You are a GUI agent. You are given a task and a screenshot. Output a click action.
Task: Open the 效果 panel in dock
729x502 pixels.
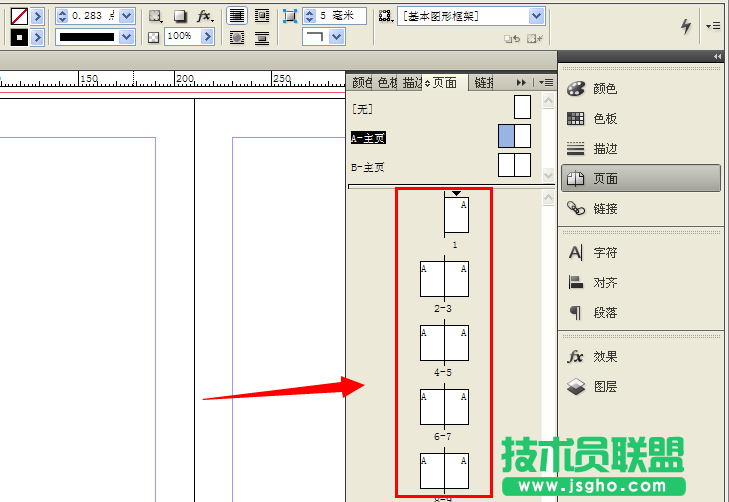(641, 357)
